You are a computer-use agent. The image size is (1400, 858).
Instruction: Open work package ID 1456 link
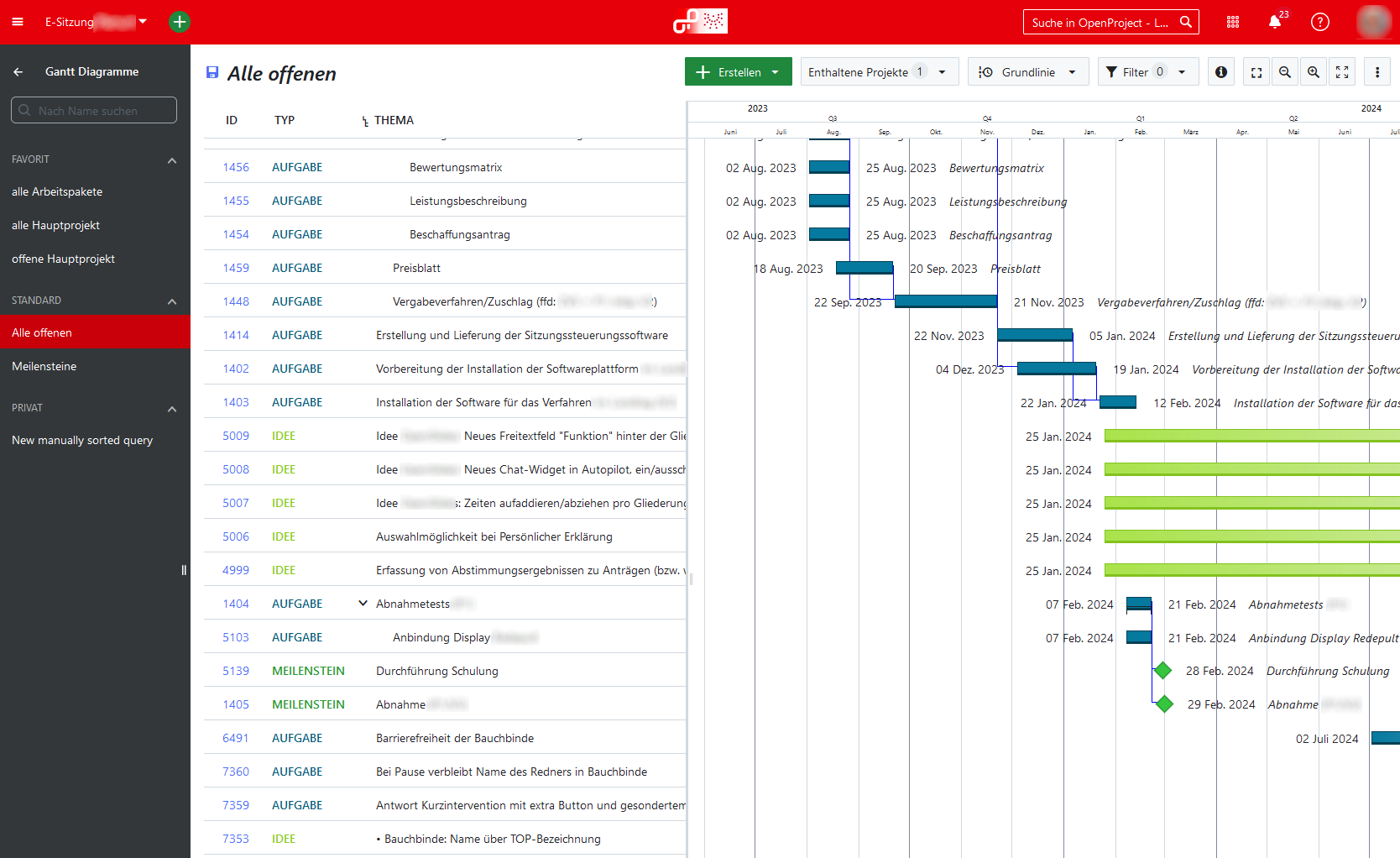(x=236, y=167)
